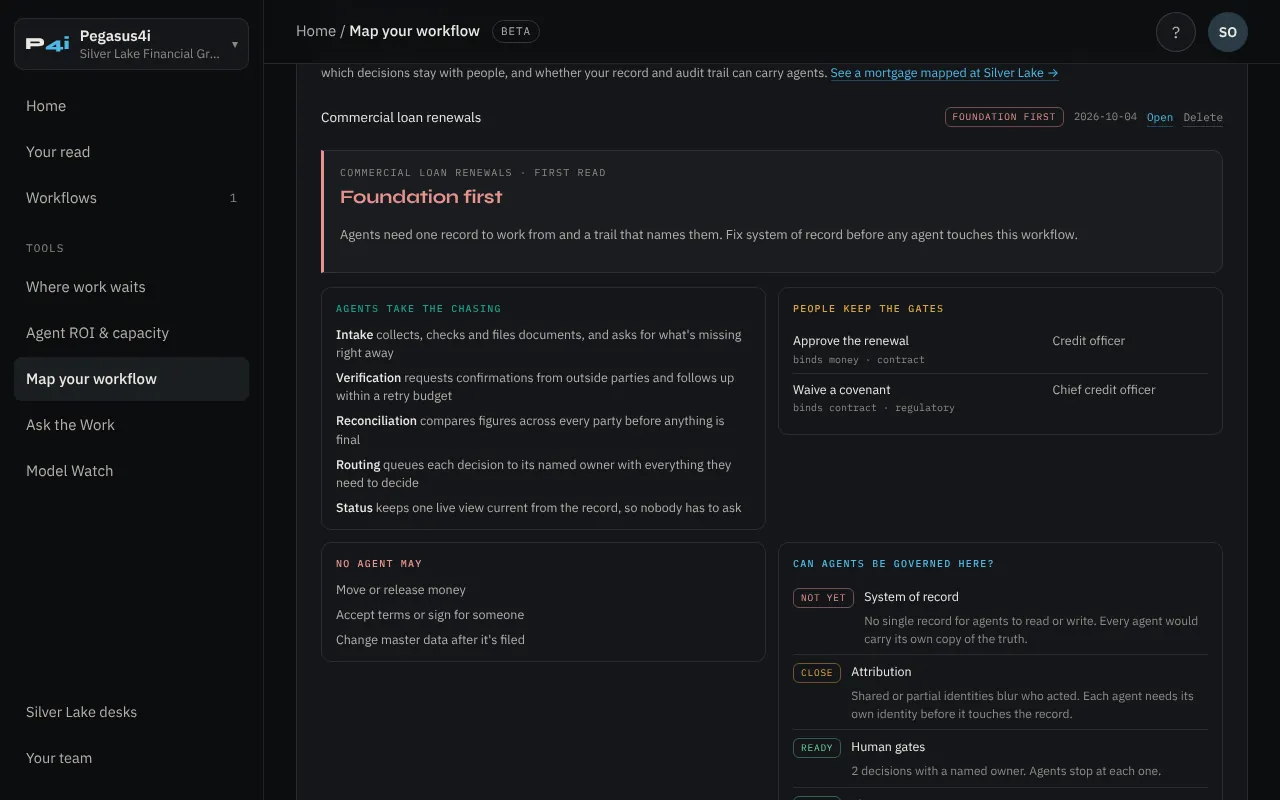This screenshot has width=1280, height=800.
Task: Click the Home breadcrumb link
Action: 316,31
